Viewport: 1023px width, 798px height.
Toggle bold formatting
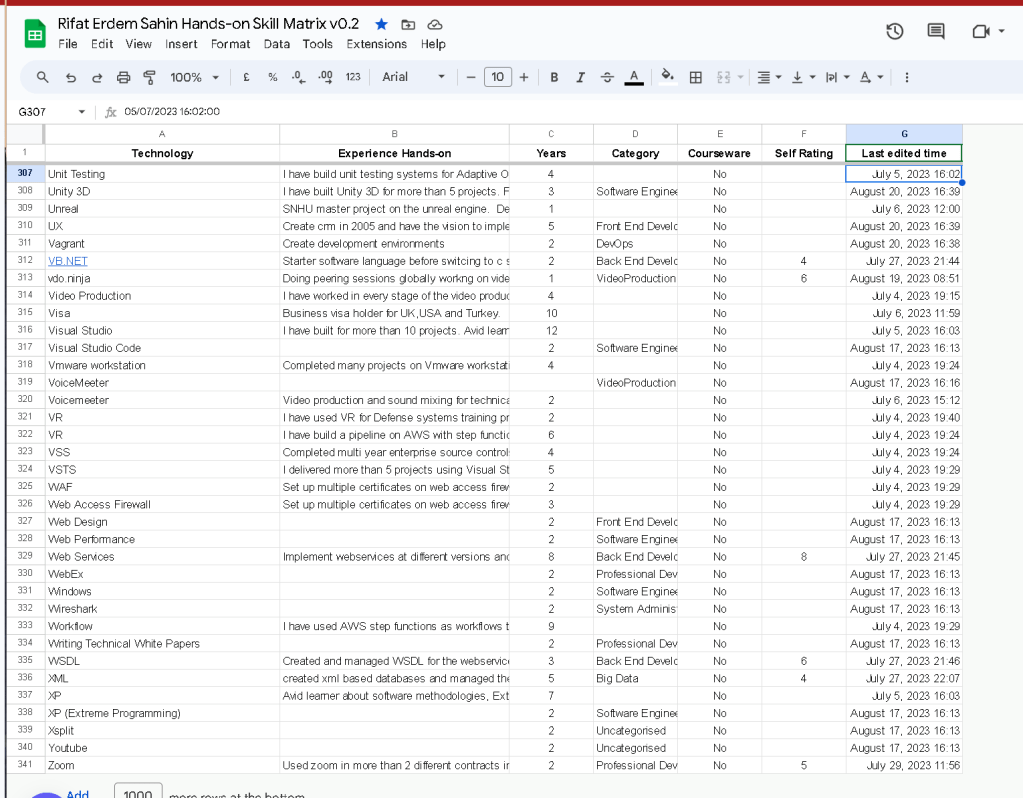coord(554,77)
